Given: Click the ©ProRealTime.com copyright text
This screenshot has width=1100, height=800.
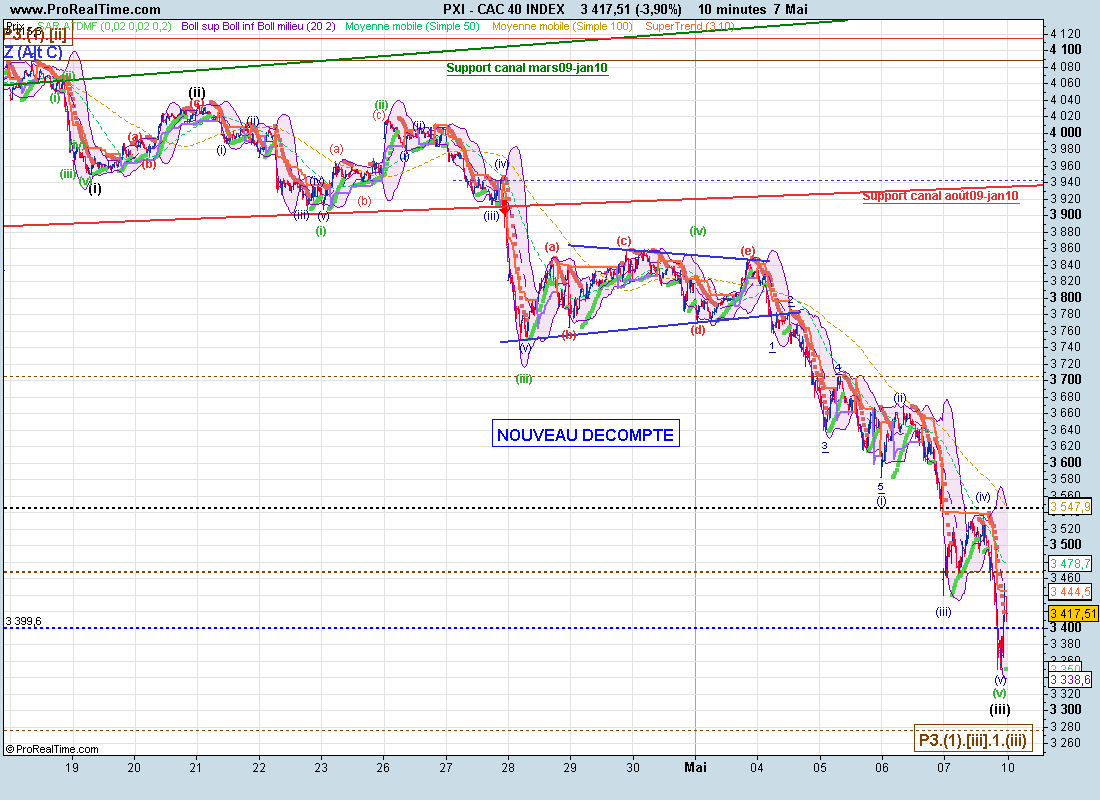Looking at the screenshot, I should (52, 749).
